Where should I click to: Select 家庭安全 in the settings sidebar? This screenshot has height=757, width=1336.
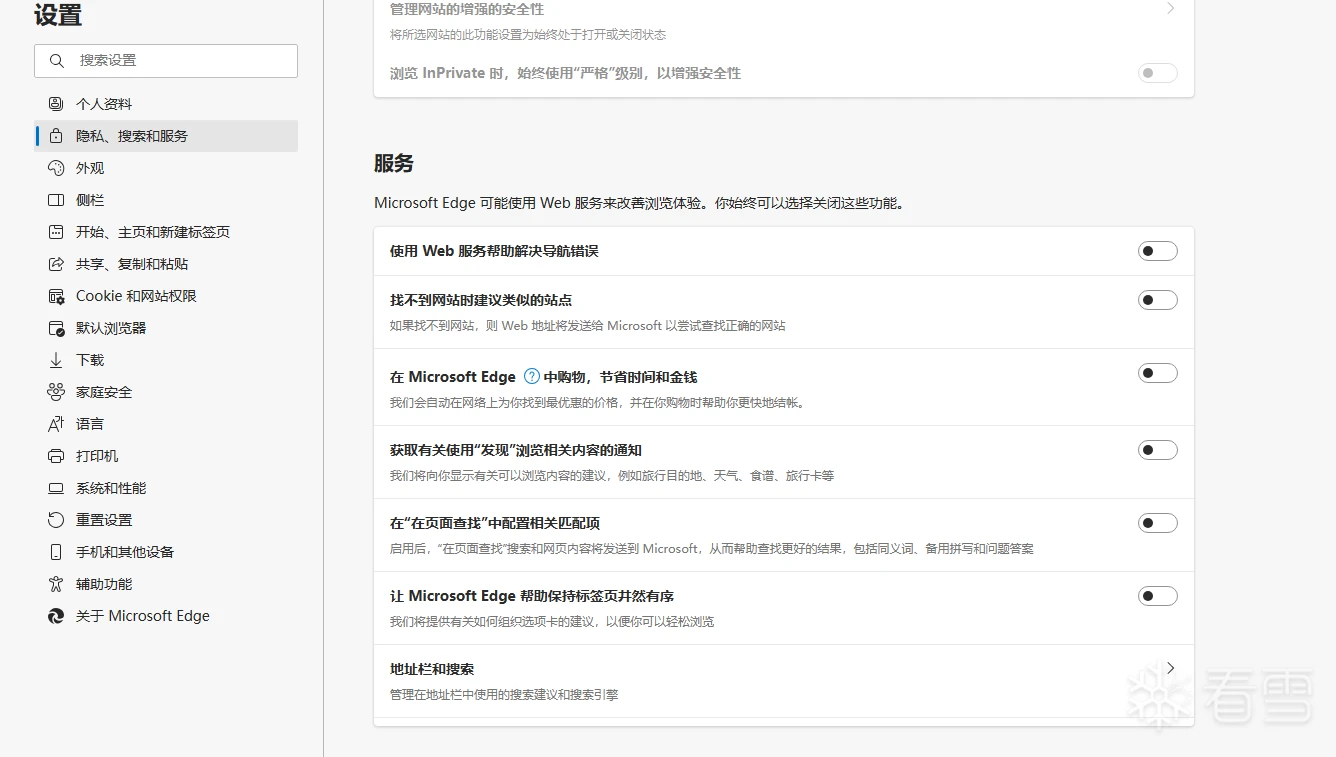point(166,392)
